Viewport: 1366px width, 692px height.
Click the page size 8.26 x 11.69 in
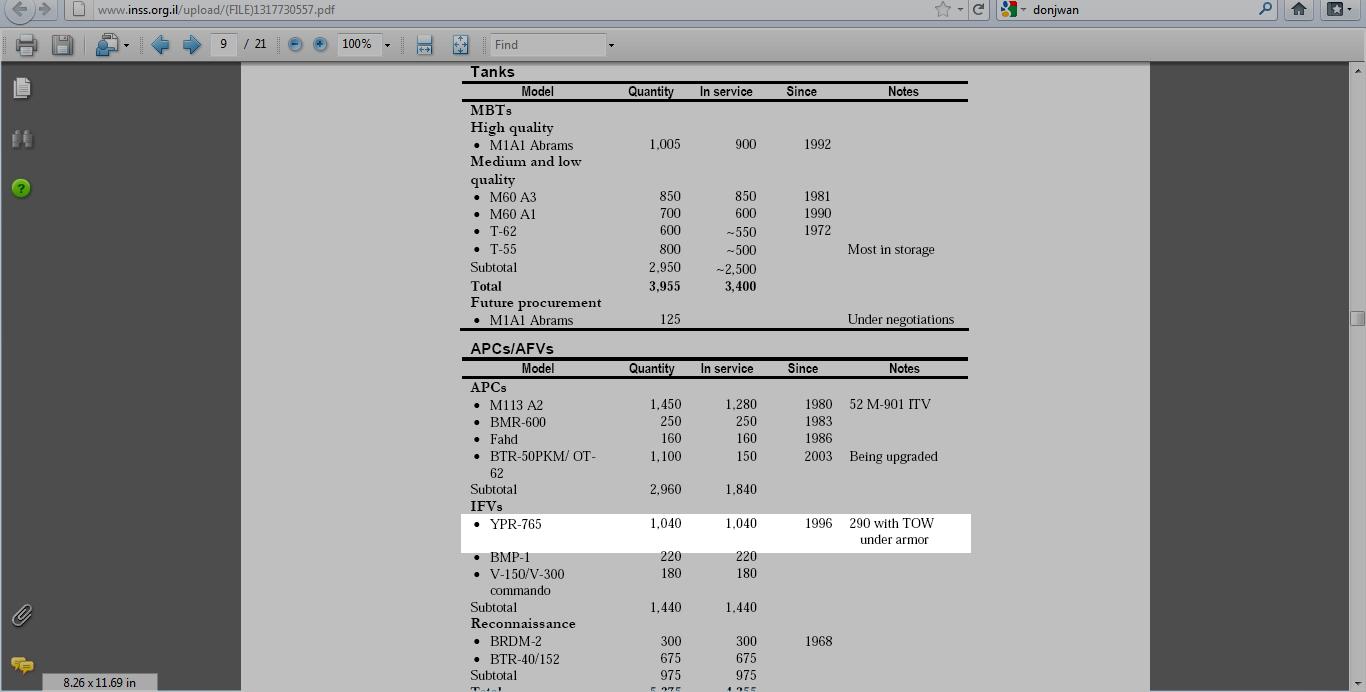pyautogui.click(x=99, y=683)
